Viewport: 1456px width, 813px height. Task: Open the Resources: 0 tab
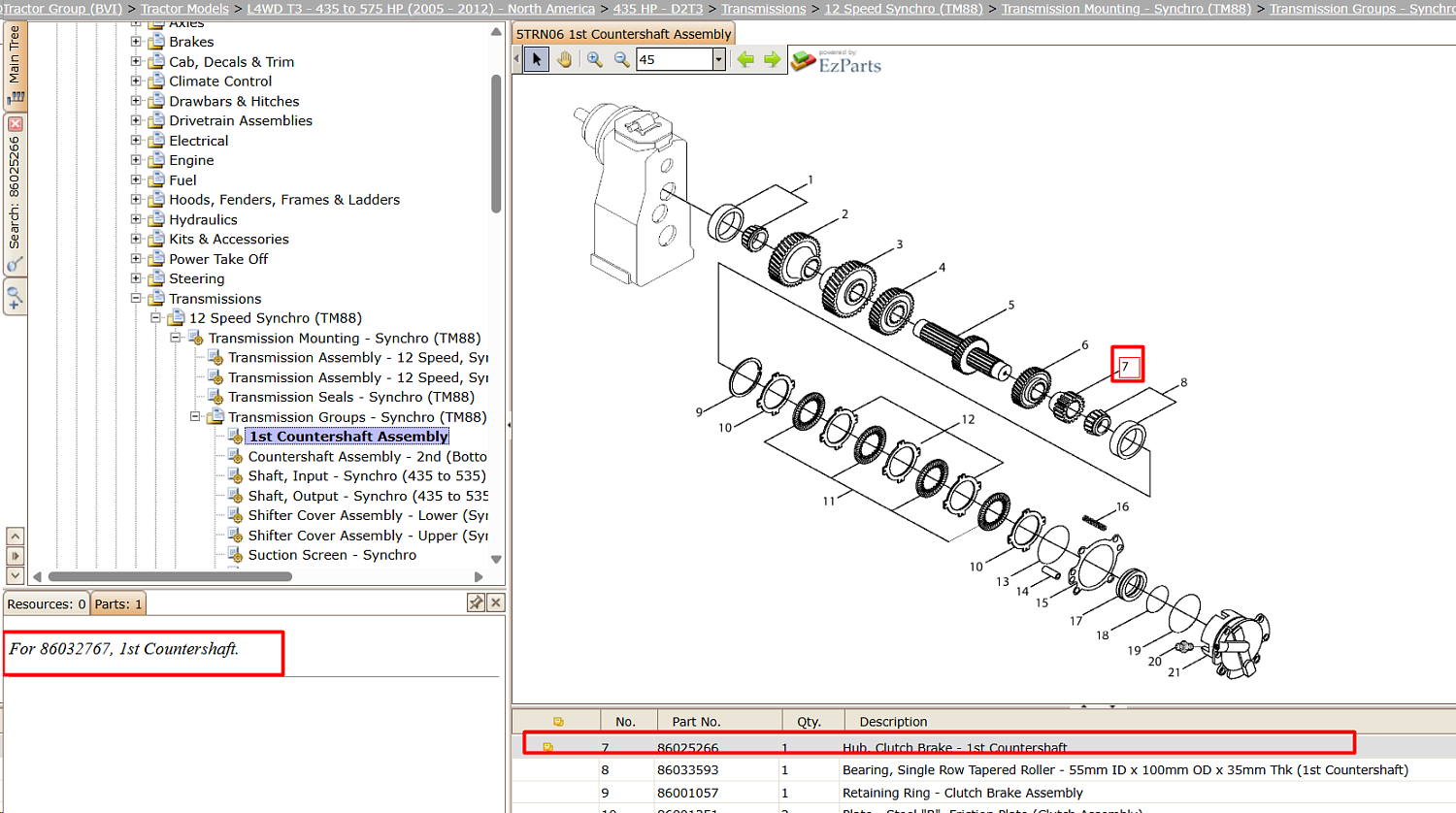click(x=47, y=603)
